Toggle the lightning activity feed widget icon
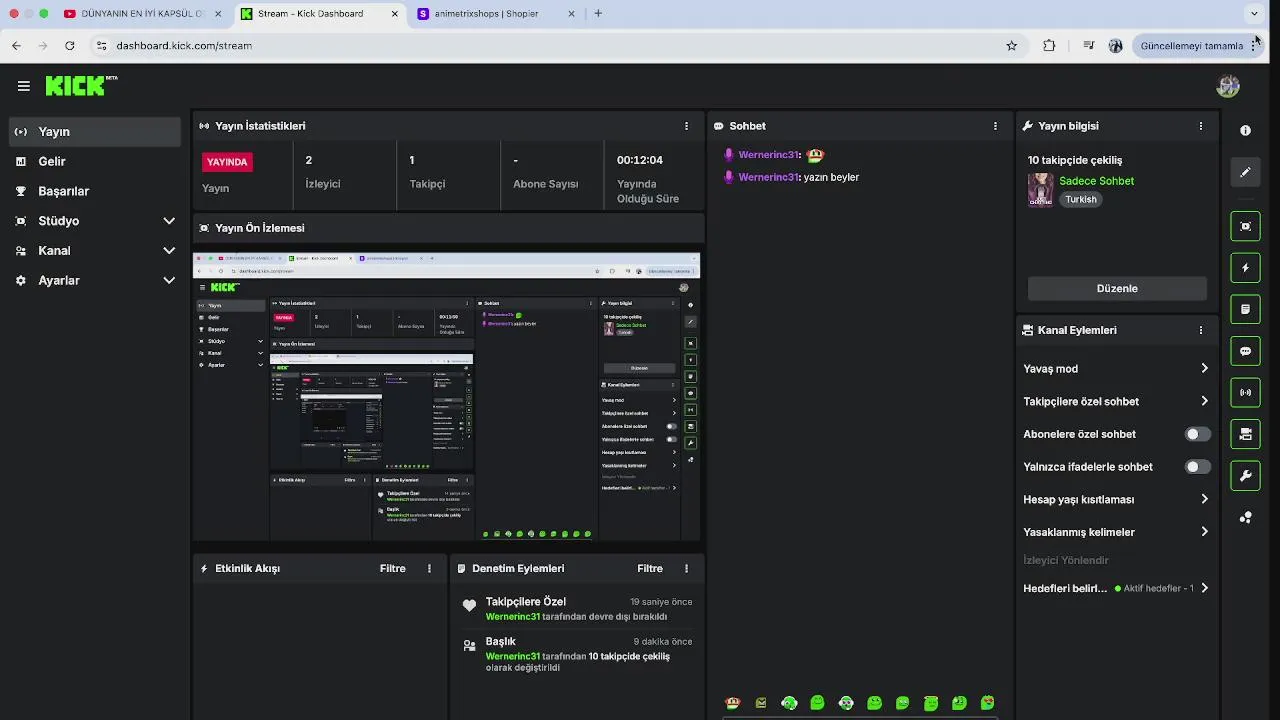This screenshot has width=1280, height=720. pos(1245,268)
